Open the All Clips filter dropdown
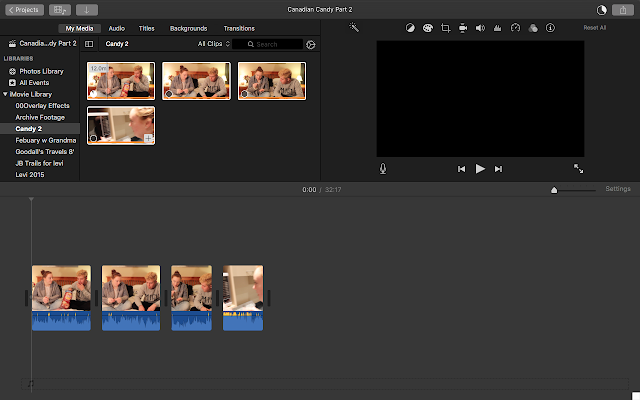Image resolution: width=640 pixels, height=400 pixels. click(x=214, y=44)
